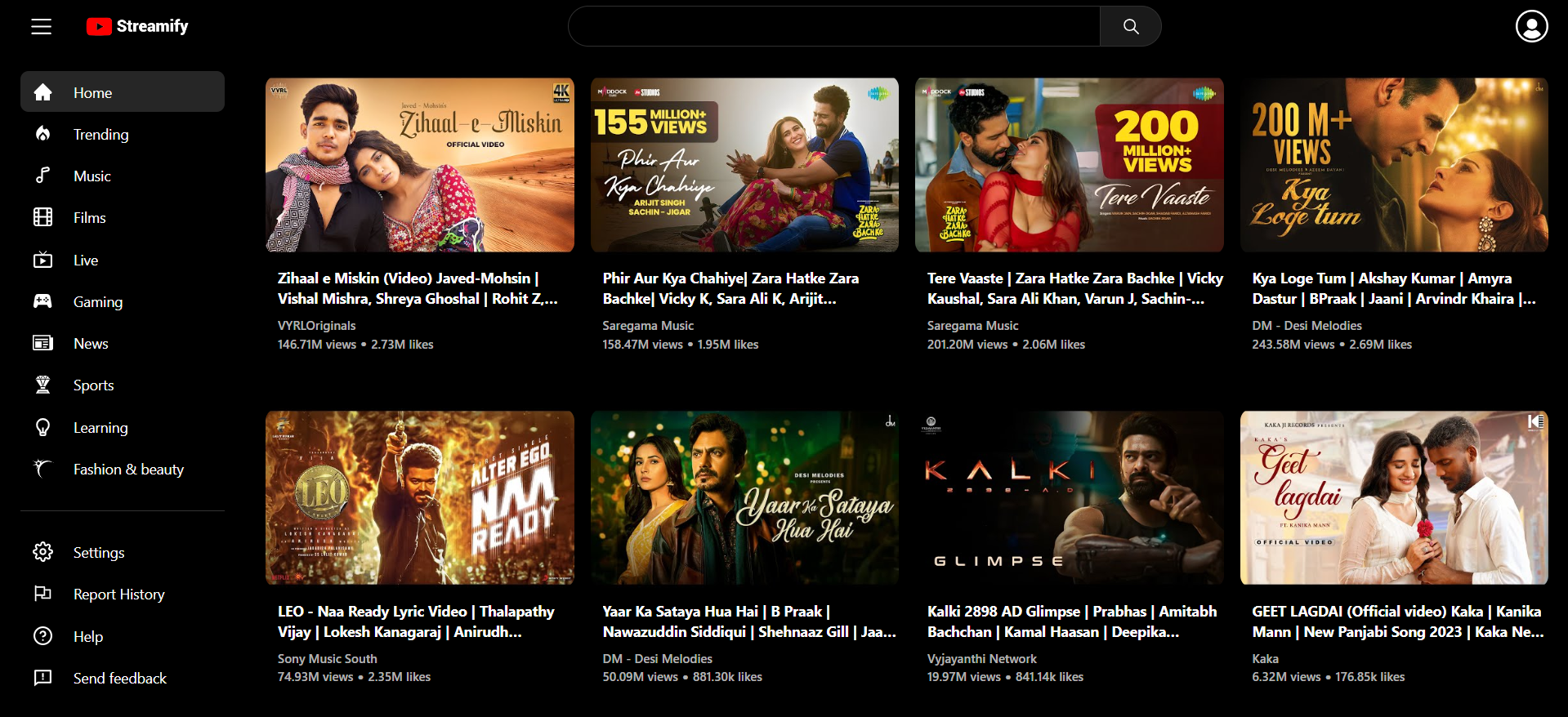Viewport: 1568px width, 717px height.
Task: Open Tere Vaaste video thumbnail
Action: (x=1070, y=165)
